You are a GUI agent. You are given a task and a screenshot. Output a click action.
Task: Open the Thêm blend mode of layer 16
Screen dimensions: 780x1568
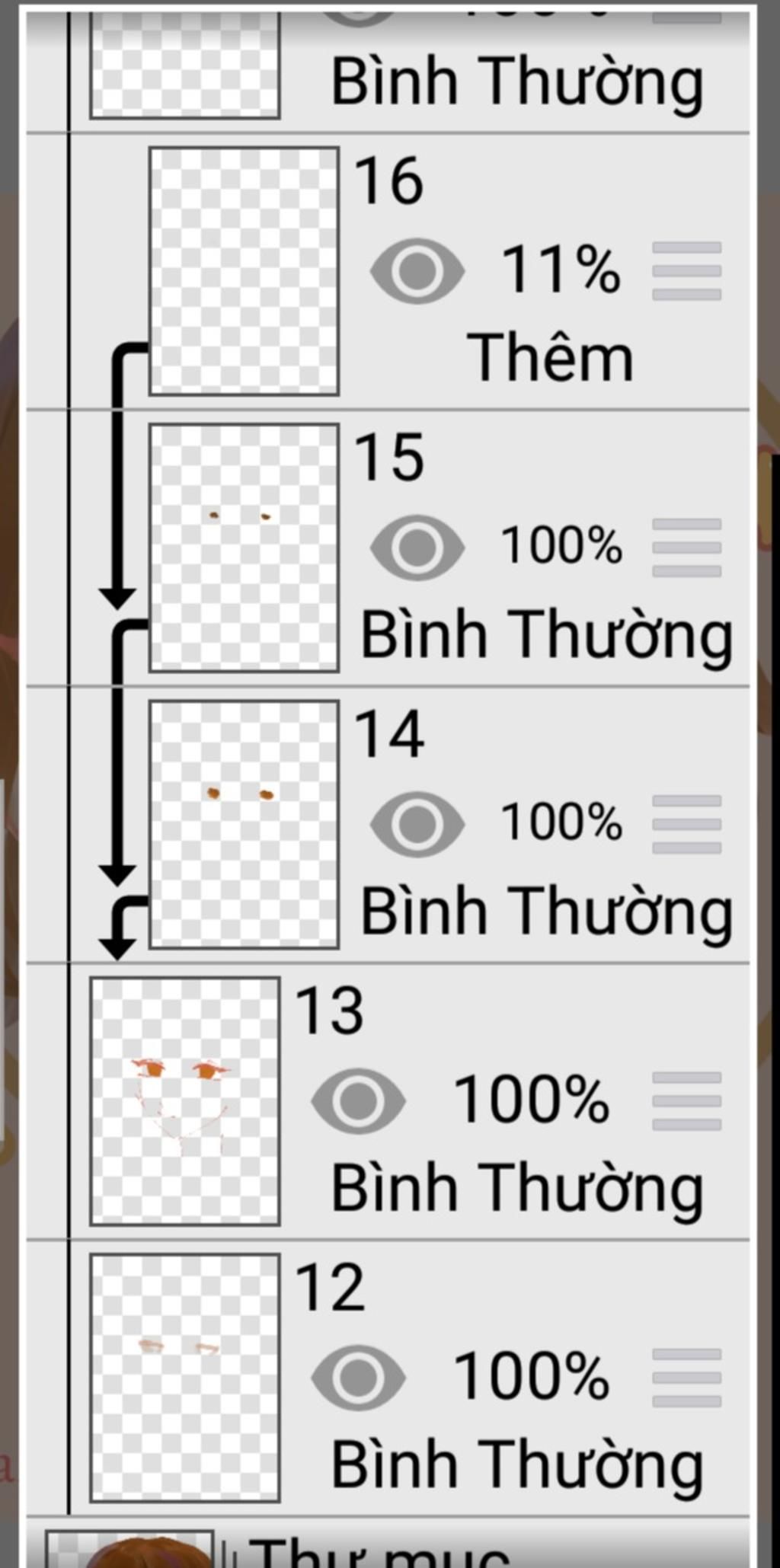click(x=550, y=358)
